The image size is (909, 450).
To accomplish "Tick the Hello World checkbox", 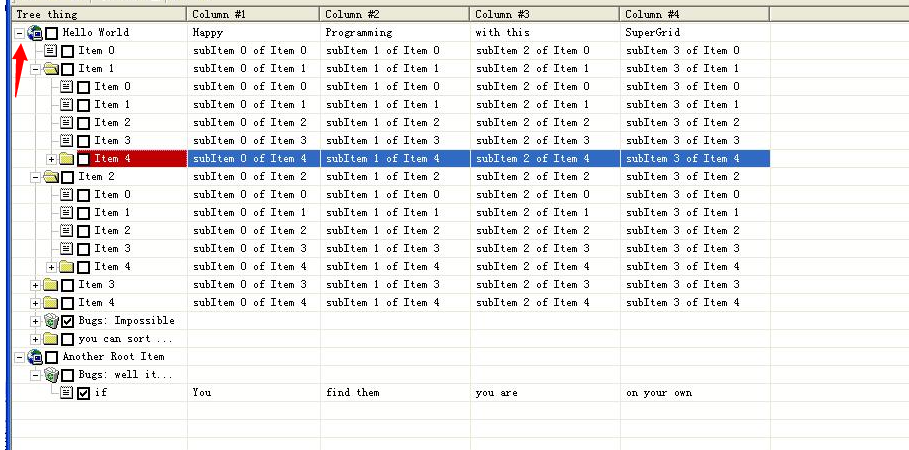I will click(51, 33).
